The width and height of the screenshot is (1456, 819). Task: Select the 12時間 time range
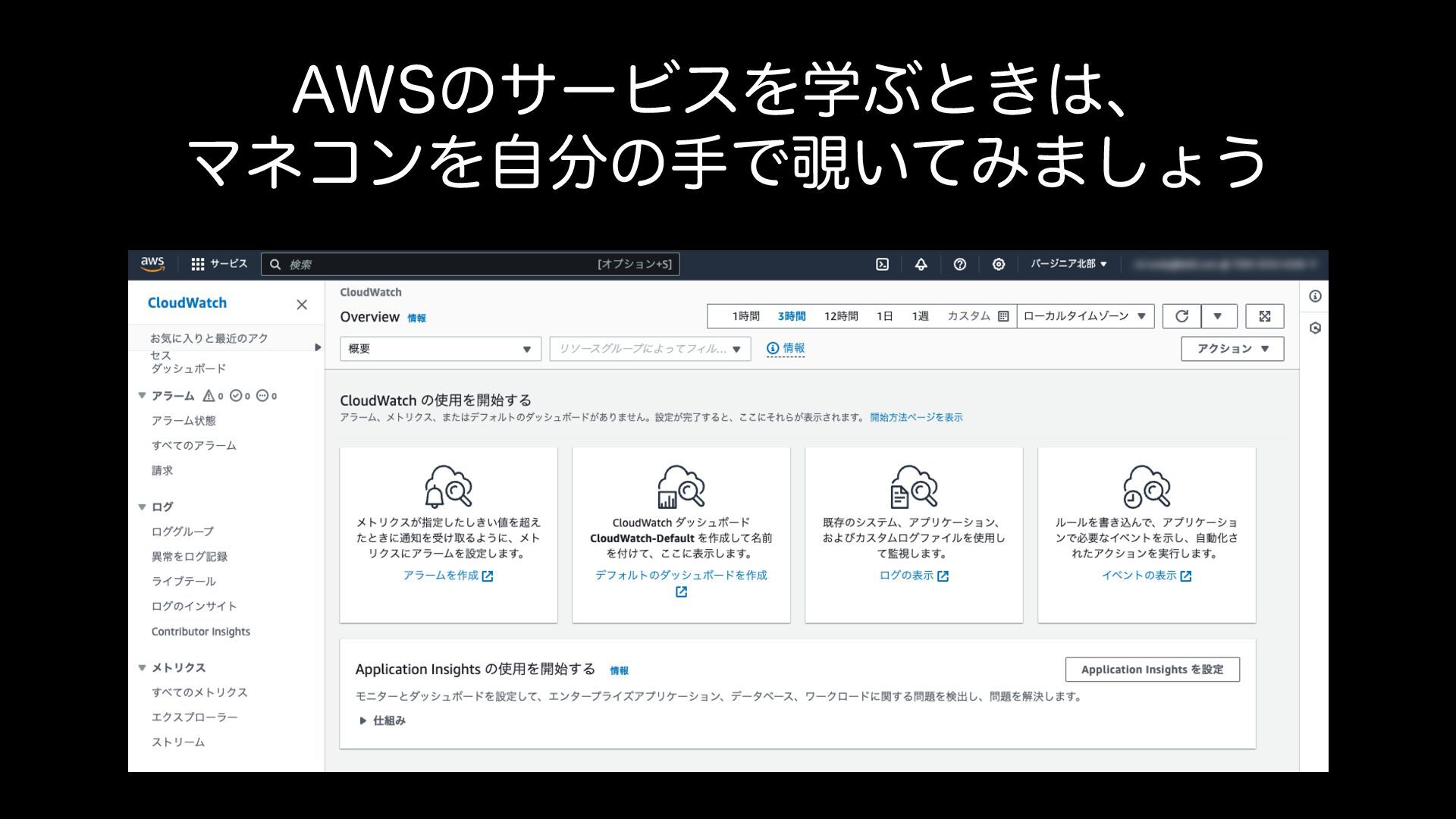pos(840,316)
